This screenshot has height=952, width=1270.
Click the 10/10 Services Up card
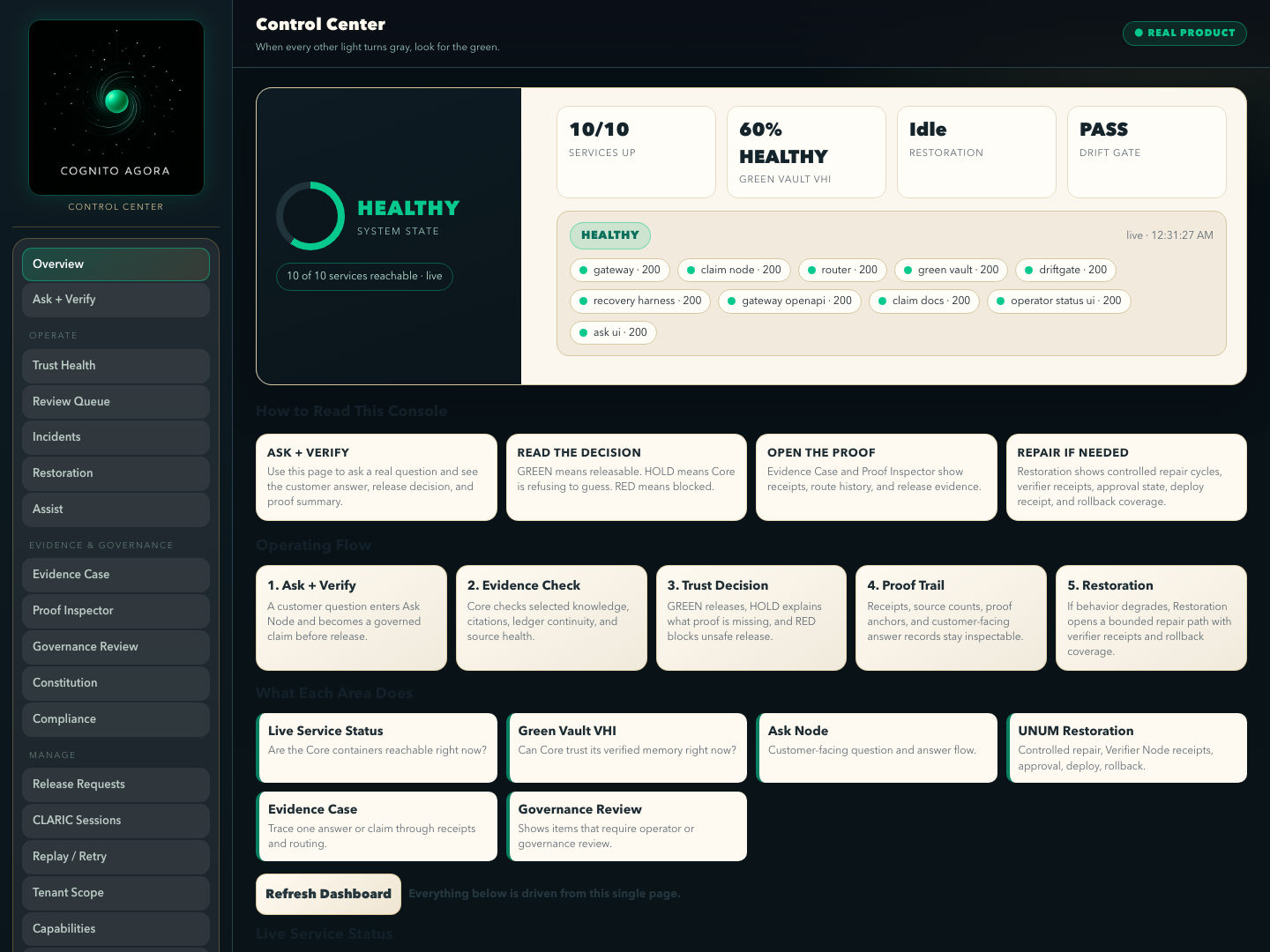[x=636, y=152]
